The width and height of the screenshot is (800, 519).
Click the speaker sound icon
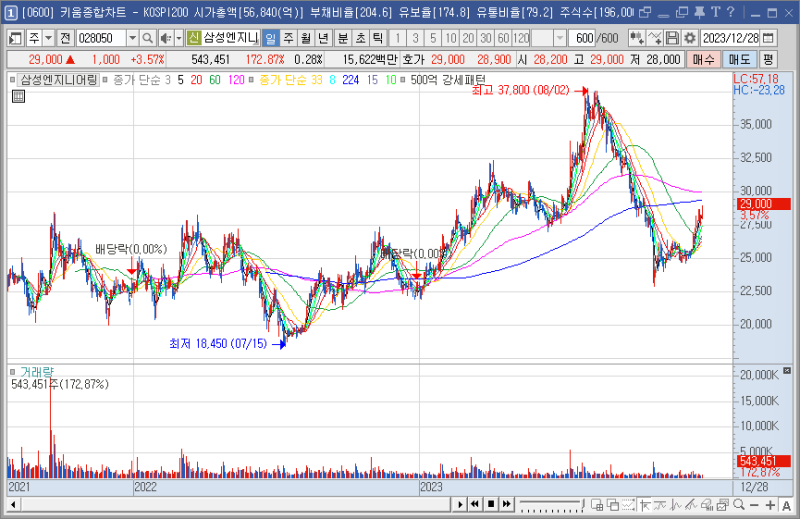point(165,38)
